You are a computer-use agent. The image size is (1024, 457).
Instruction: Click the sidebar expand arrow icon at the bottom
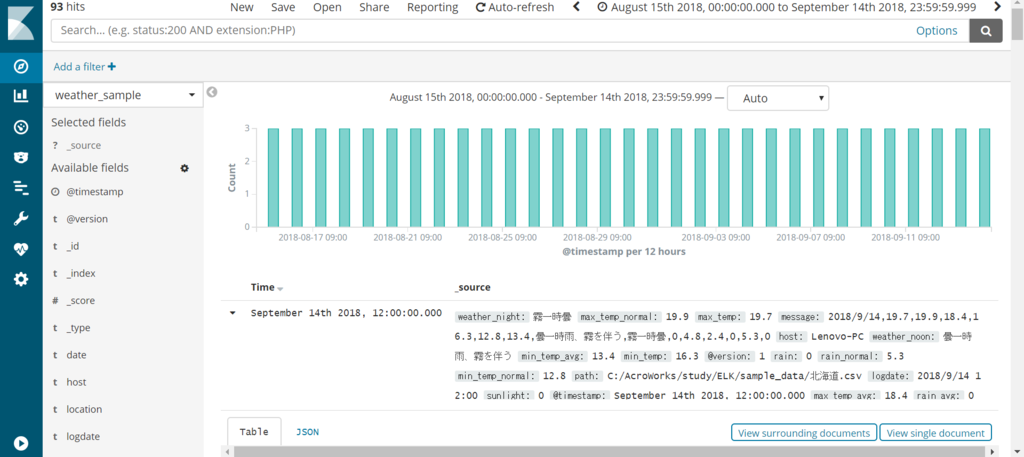[x=21, y=443]
